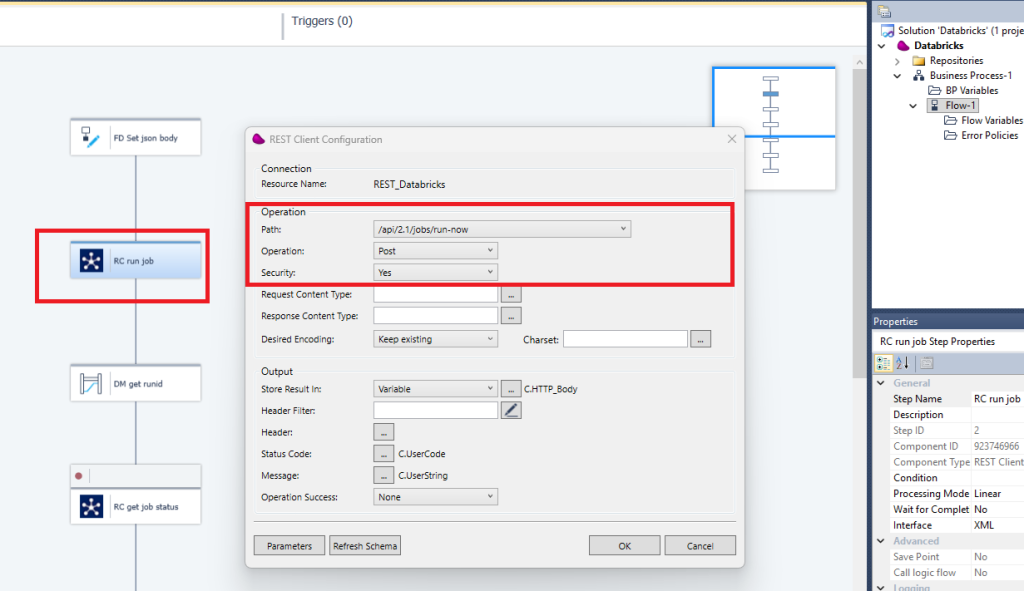The image size is (1024, 591).
Task: Click the RC get job status step icon
Action: [91, 507]
